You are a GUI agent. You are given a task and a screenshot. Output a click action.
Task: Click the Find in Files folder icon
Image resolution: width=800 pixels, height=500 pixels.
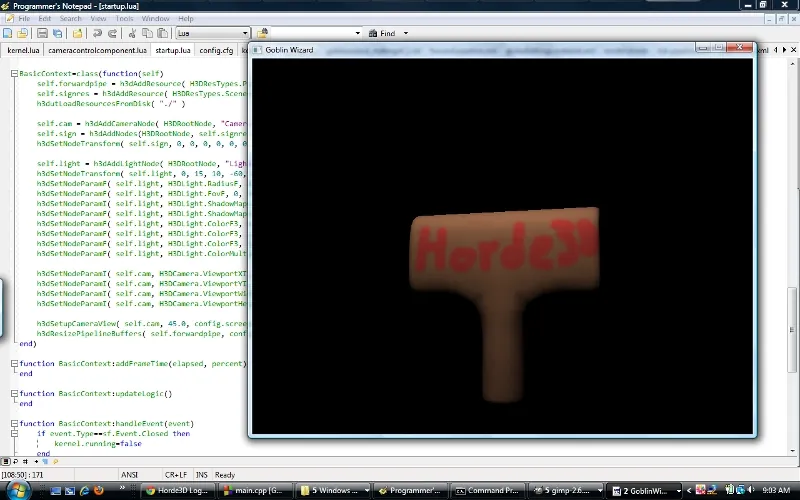point(262,33)
